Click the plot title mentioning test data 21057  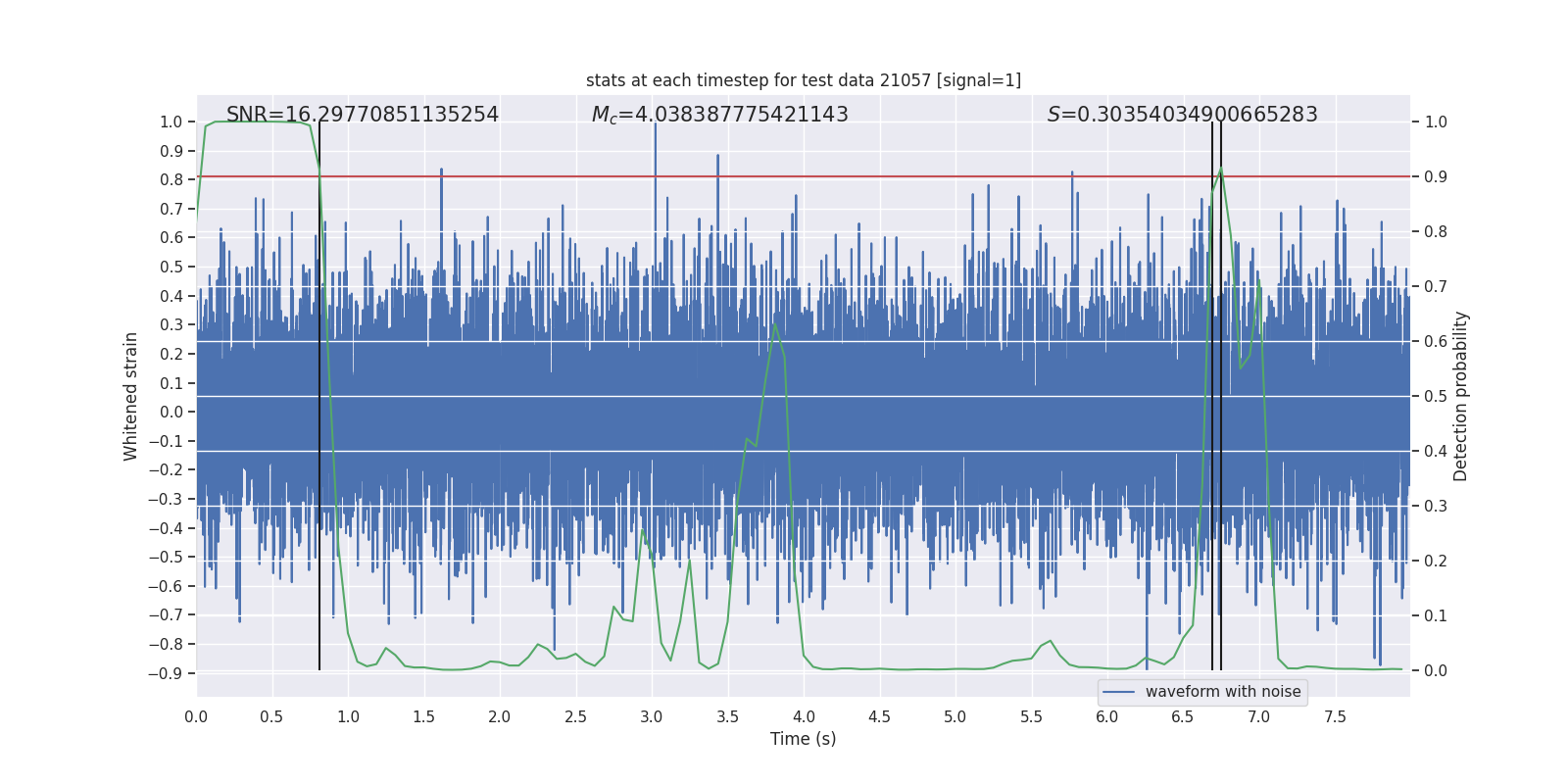pyautogui.click(x=803, y=80)
